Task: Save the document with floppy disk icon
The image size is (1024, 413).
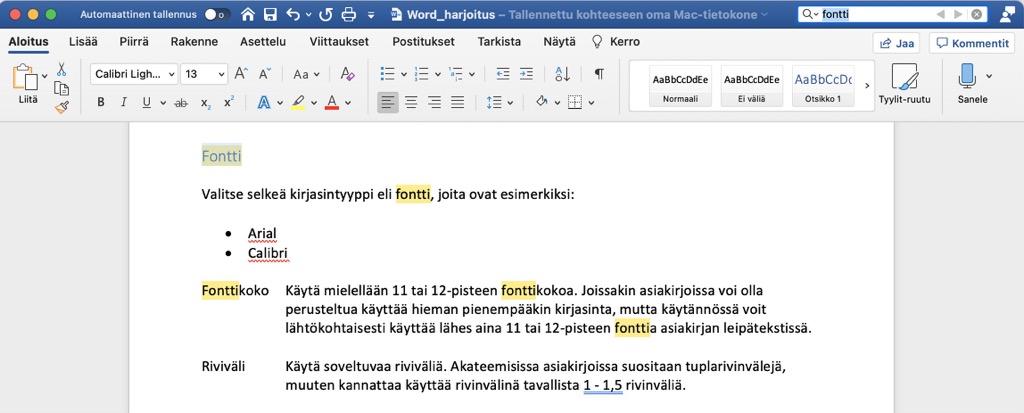Action: click(270, 14)
